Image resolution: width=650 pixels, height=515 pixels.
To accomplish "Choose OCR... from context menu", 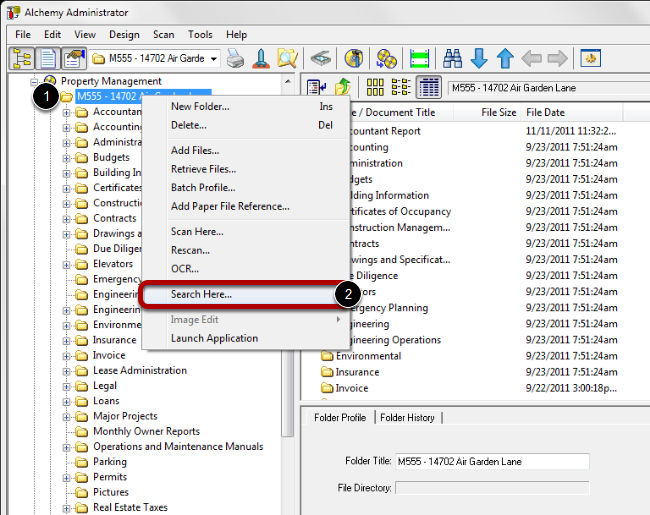I will (246, 269).
